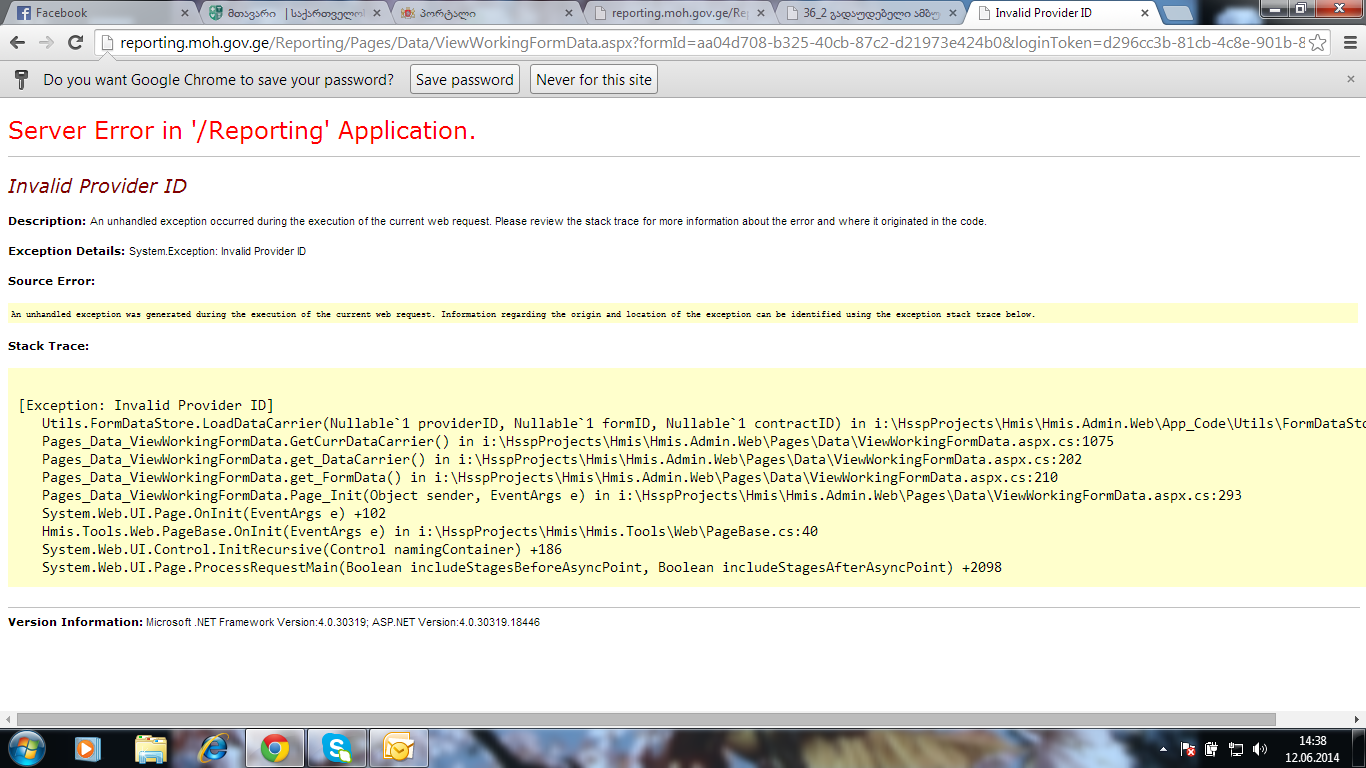Open a new browser tab
Viewport: 1366px width, 768px height.
[1177, 13]
